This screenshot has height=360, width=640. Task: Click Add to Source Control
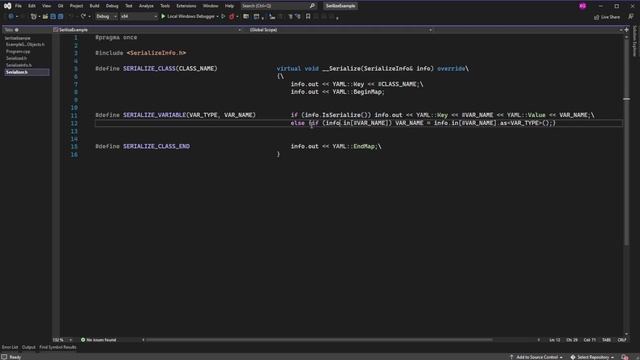click(x=536, y=357)
